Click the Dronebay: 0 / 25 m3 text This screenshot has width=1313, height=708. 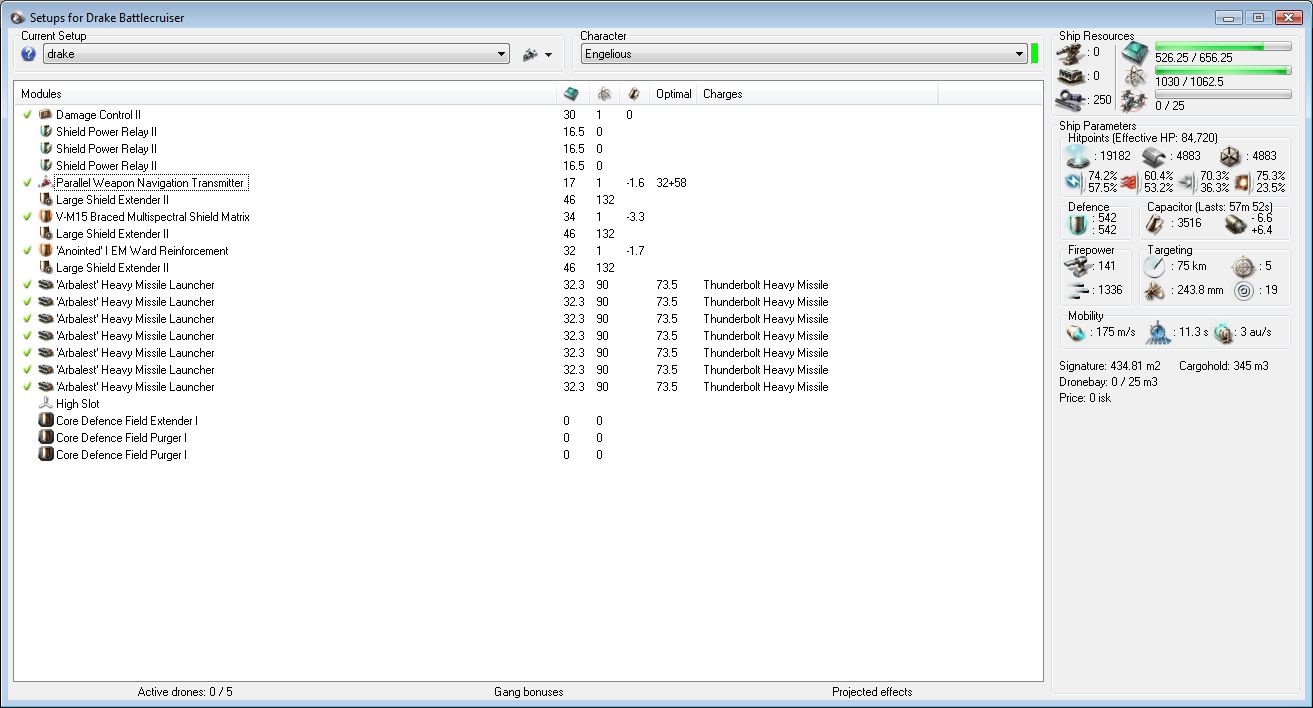point(1108,382)
